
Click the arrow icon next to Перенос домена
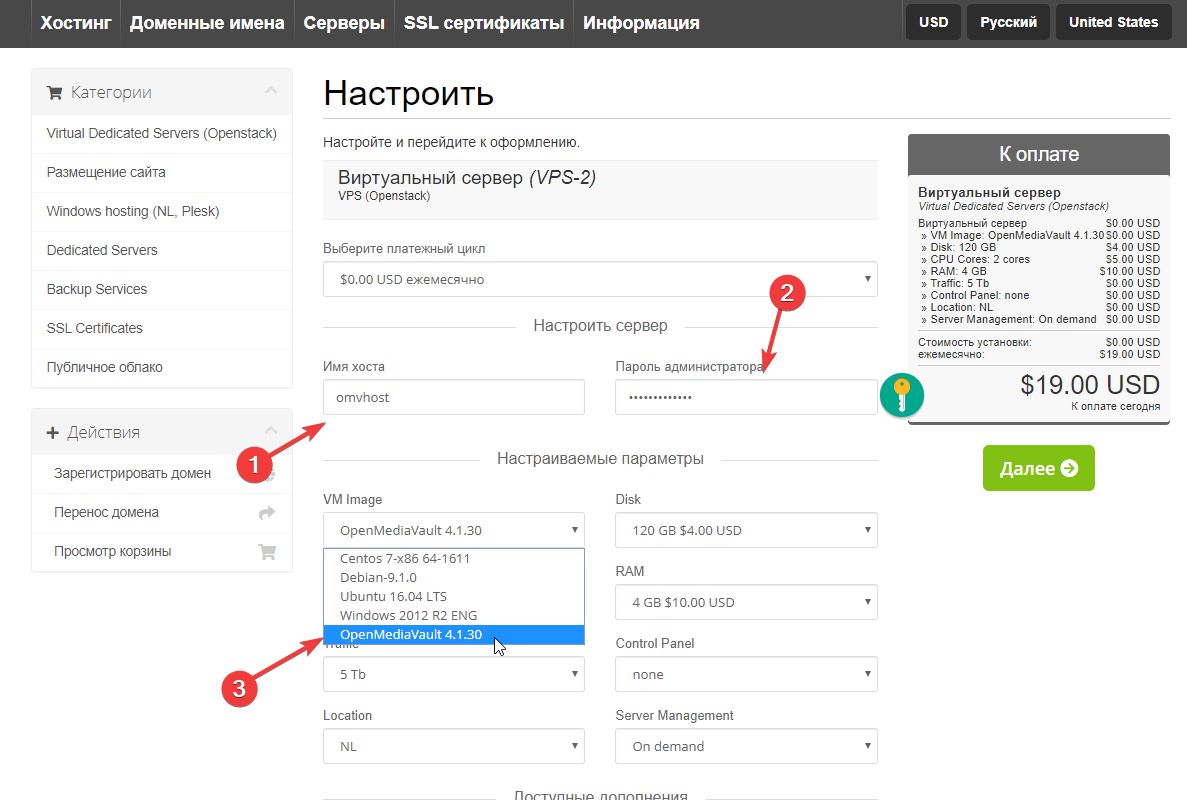click(266, 512)
